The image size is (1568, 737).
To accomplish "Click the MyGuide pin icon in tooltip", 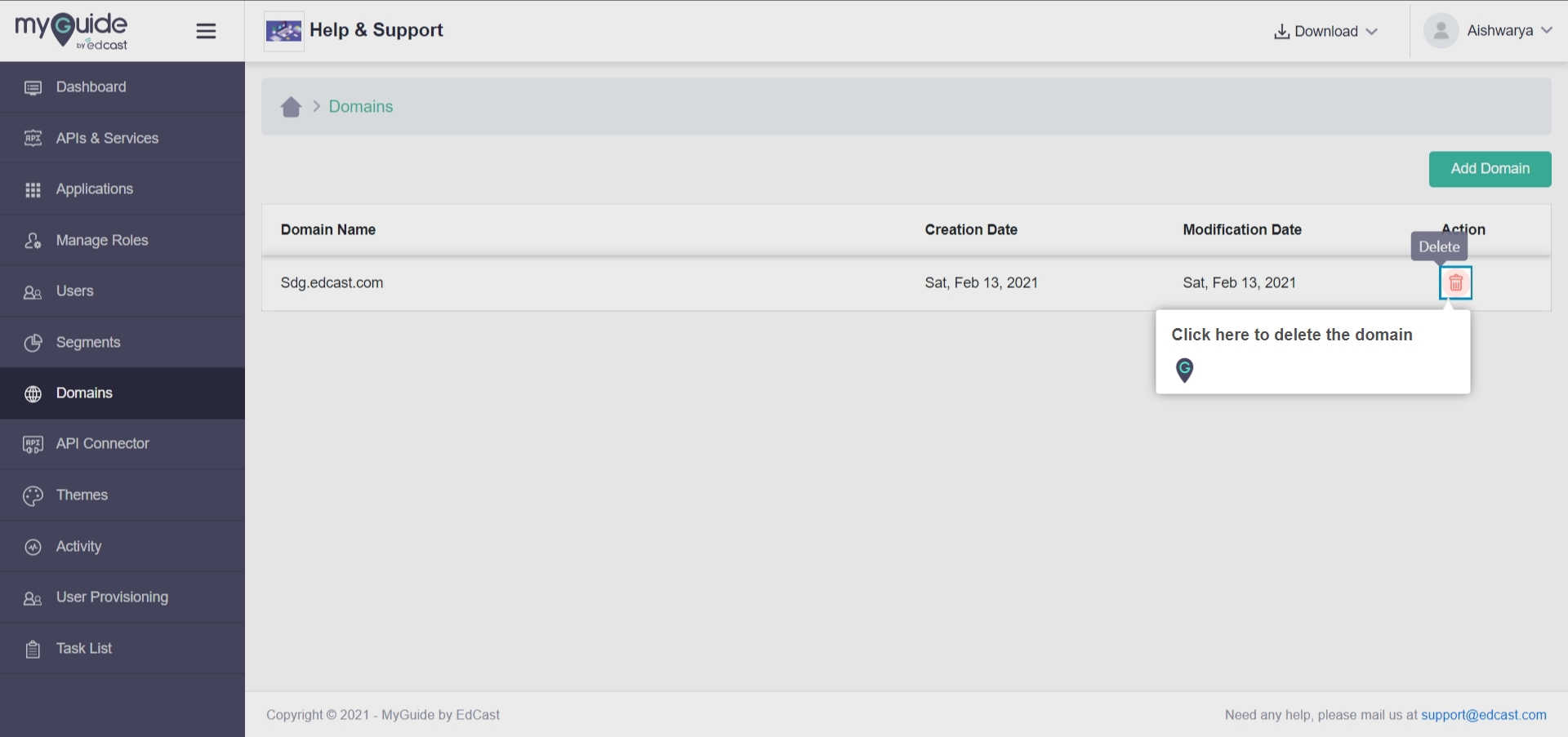I will [1184, 370].
